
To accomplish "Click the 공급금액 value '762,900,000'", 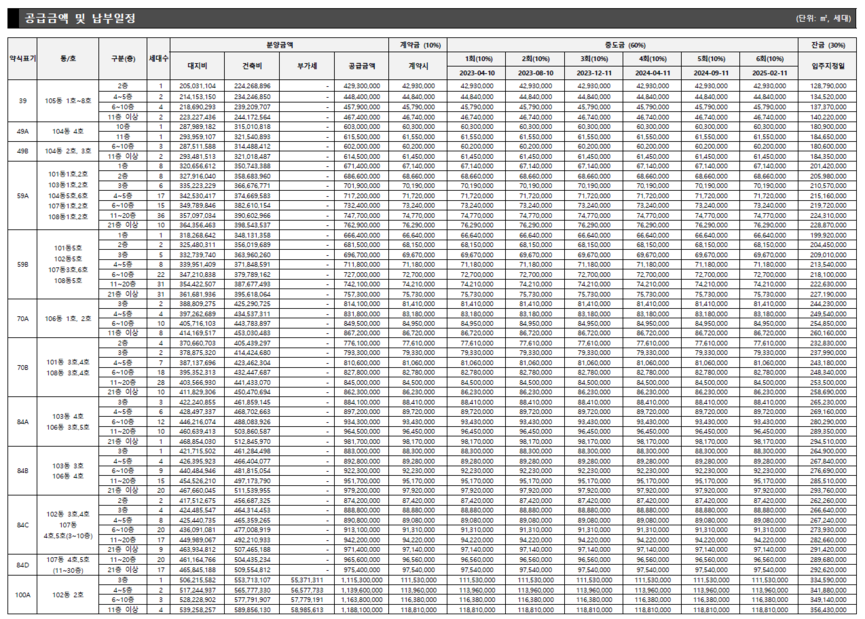I will [361, 225].
